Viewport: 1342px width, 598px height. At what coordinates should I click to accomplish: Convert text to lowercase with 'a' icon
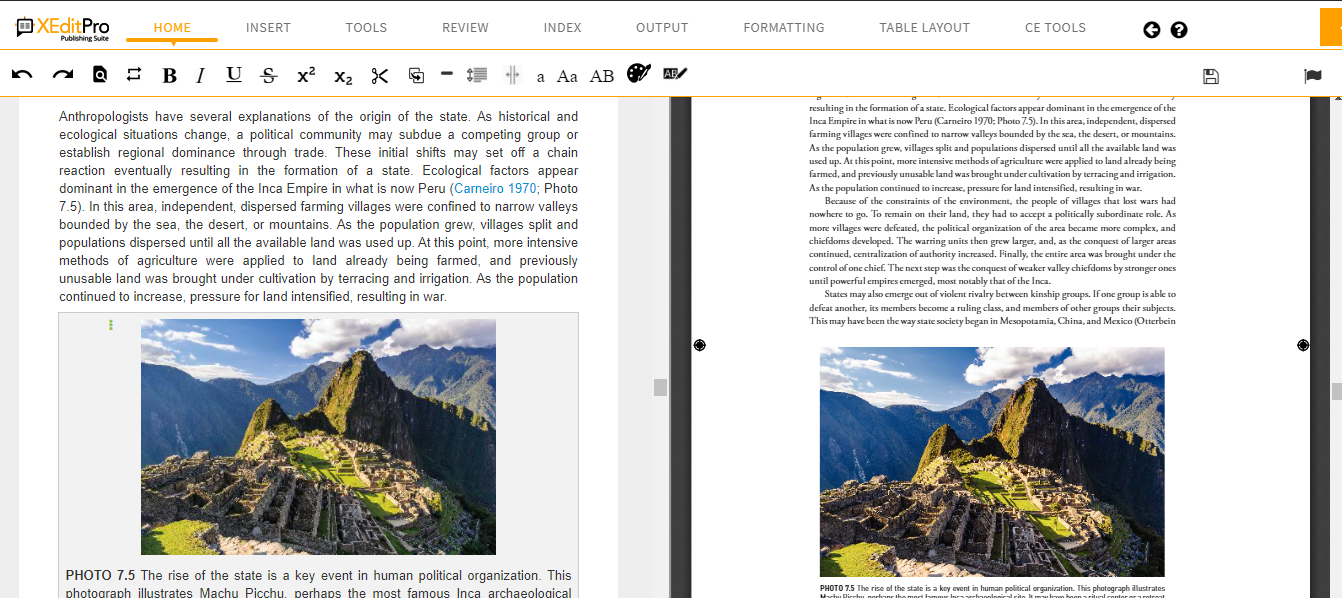pyautogui.click(x=541, y=76)
